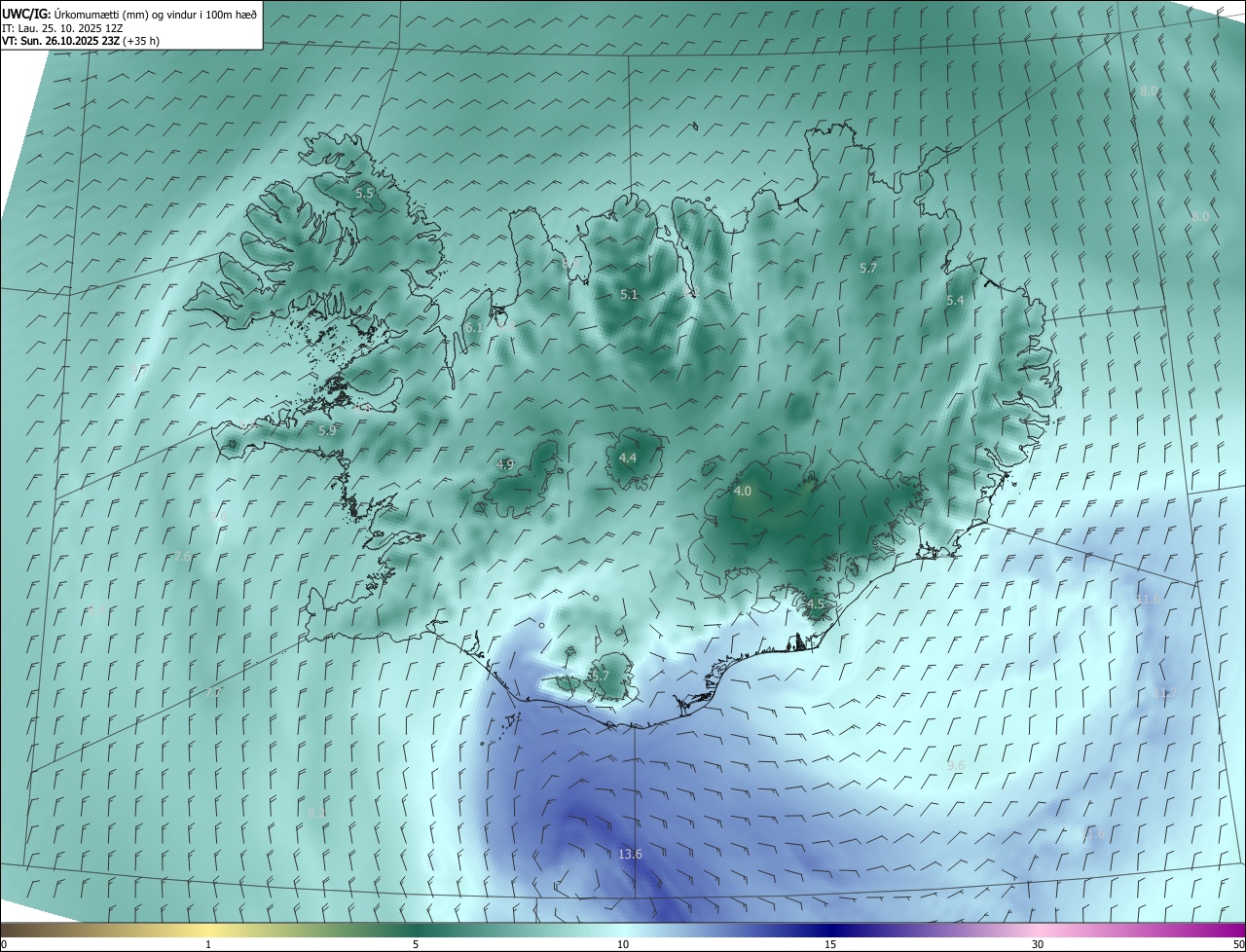Screen dimensions: 1246x952
Task: Click the 6.1 precipitation value
Action: pyautogui.click(x=474, y=328)
